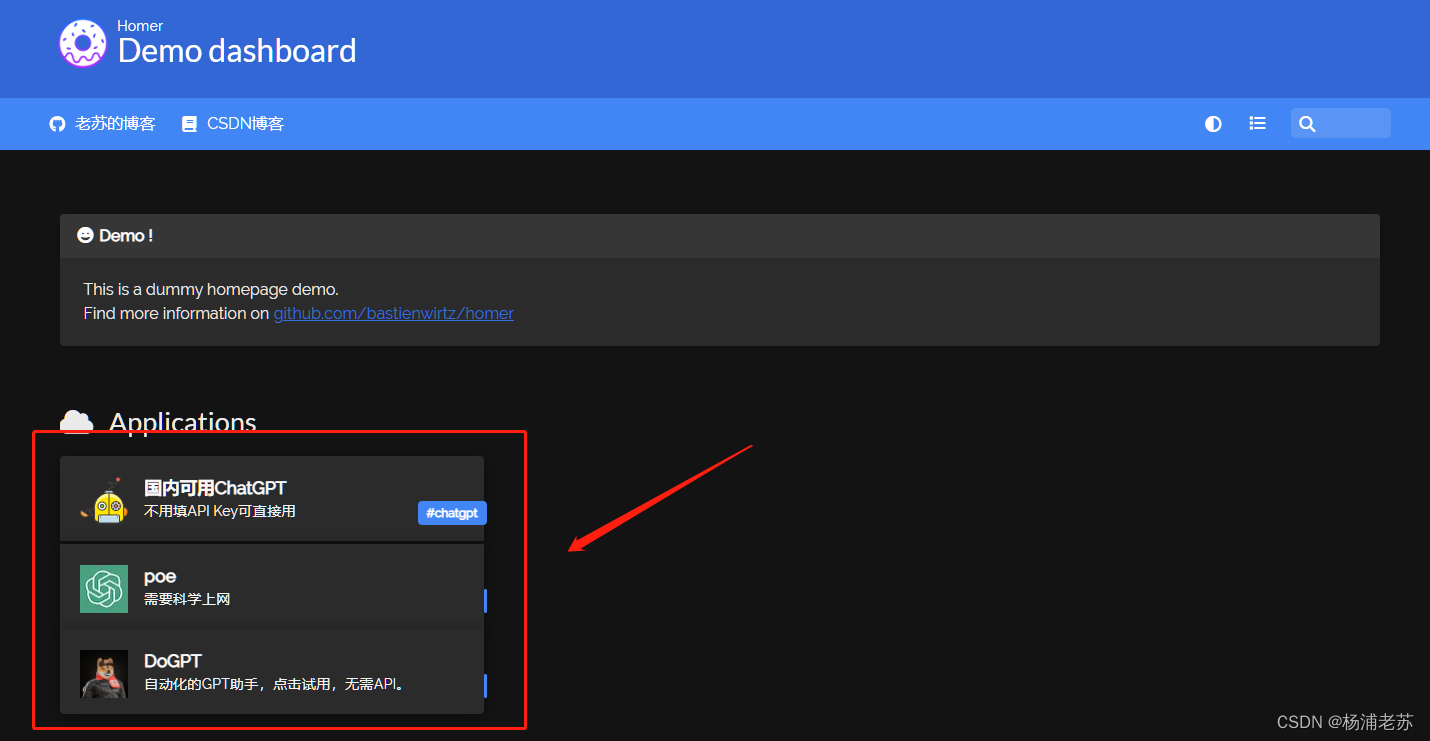The height and width of the screenshot is (741, 1430).
Task: Switch to the list layout view
Action: tap(1258, 124)
